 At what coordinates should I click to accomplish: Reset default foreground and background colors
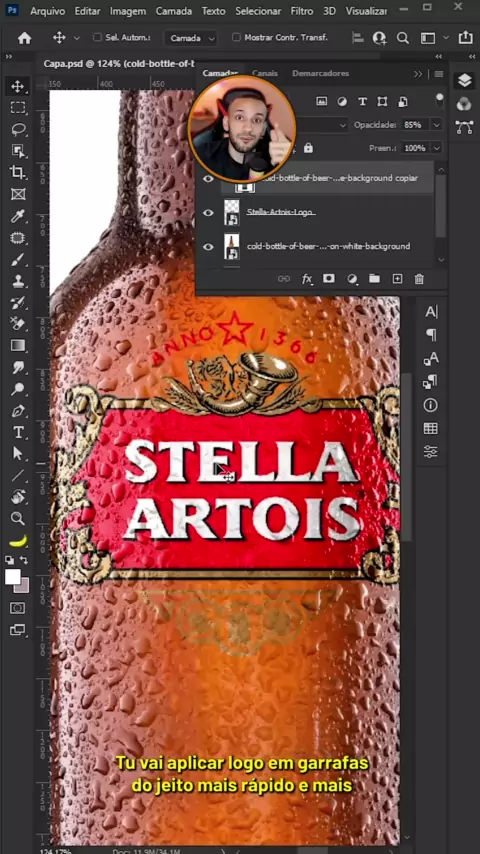click(x=9, y=559)
